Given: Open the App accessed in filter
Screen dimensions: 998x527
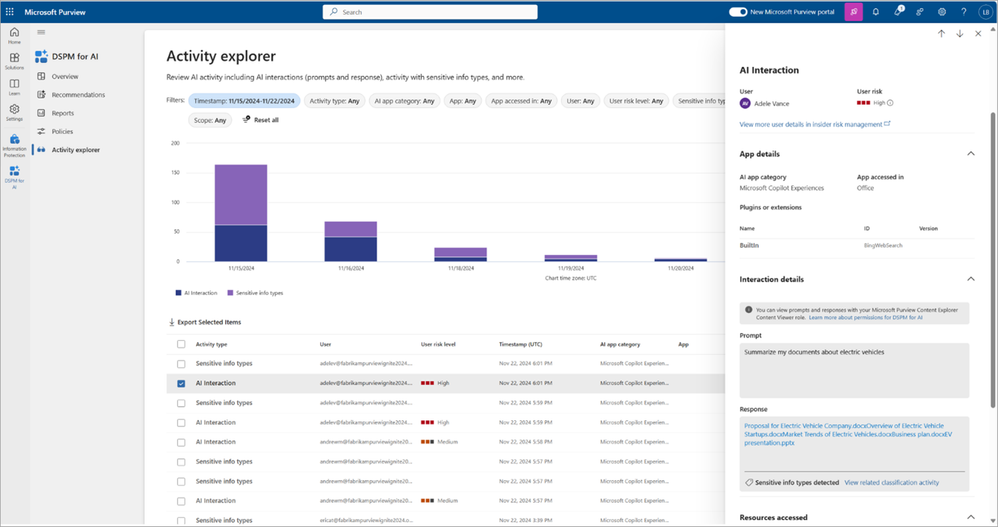Looking at the screenshot, I should point(521,101).
